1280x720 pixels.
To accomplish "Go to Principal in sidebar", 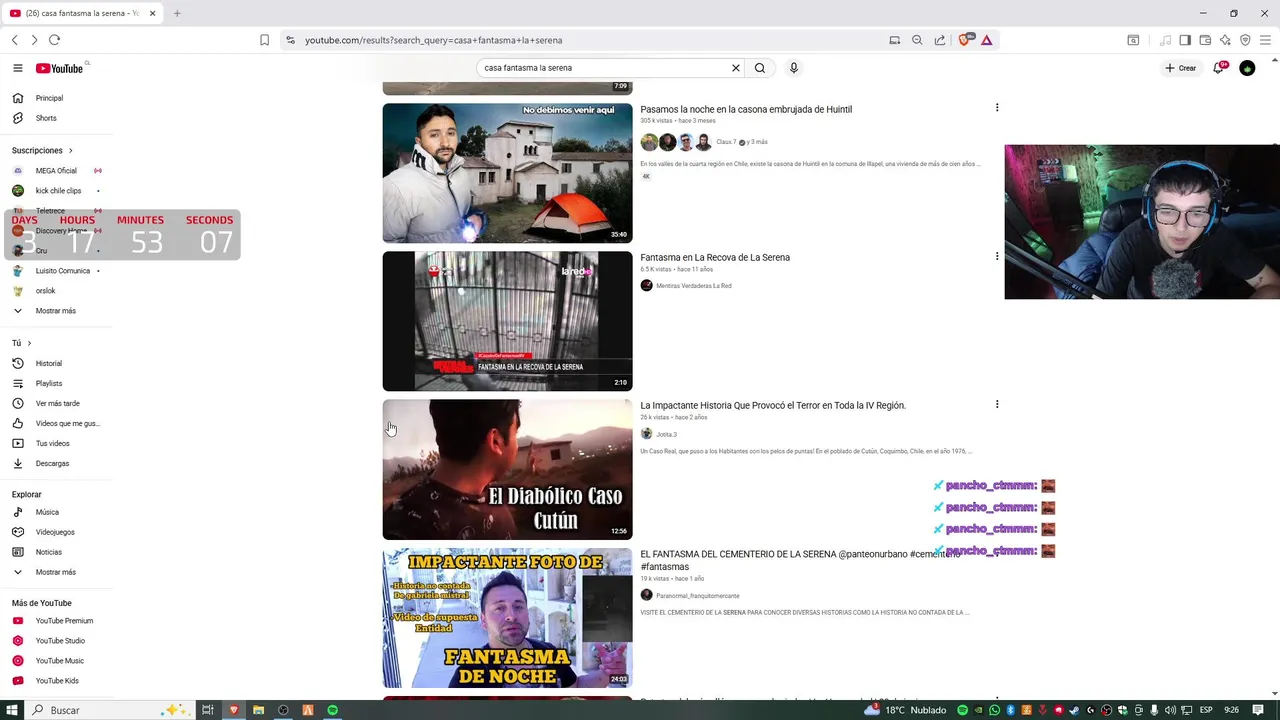I will tap(49, 98).
